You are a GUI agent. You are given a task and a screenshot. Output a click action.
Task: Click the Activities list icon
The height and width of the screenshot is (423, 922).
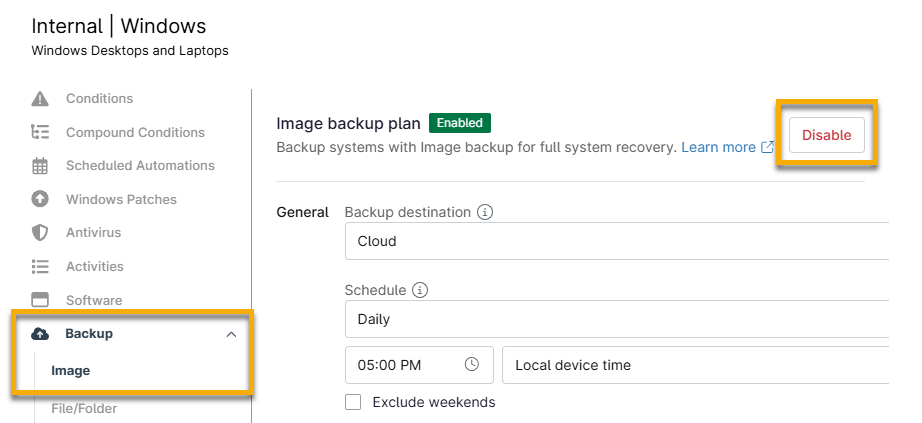coord(40,267)
